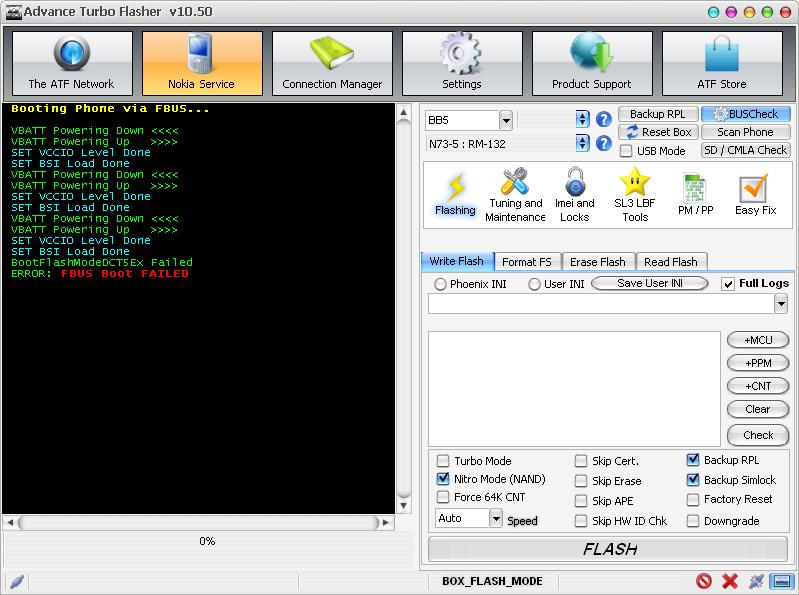Expand the INI file path dropdown
Viewport: 799px width, 595px height.
[781, 304]
